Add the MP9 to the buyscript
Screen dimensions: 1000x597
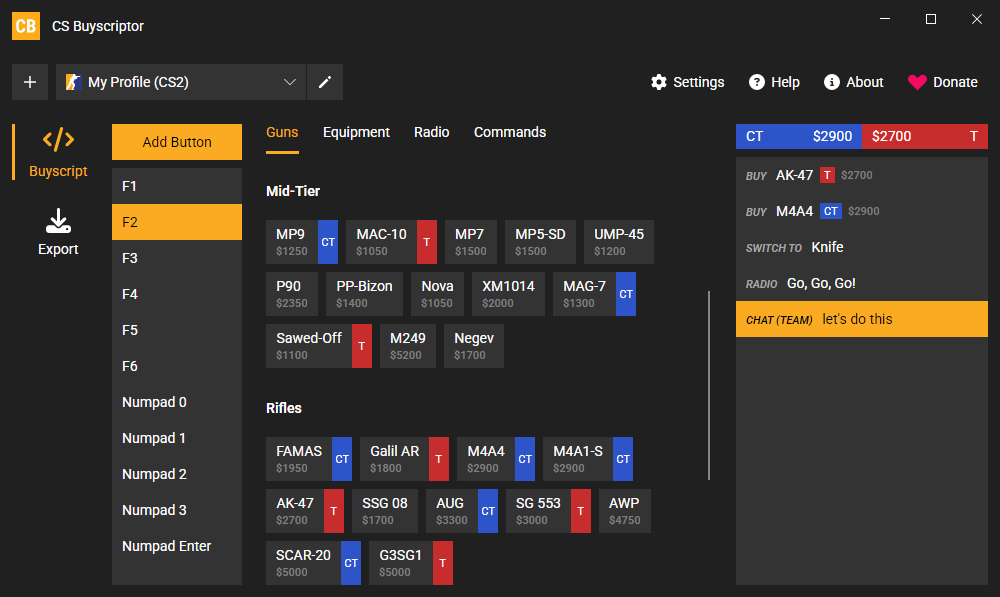click(x=302, y=242)
